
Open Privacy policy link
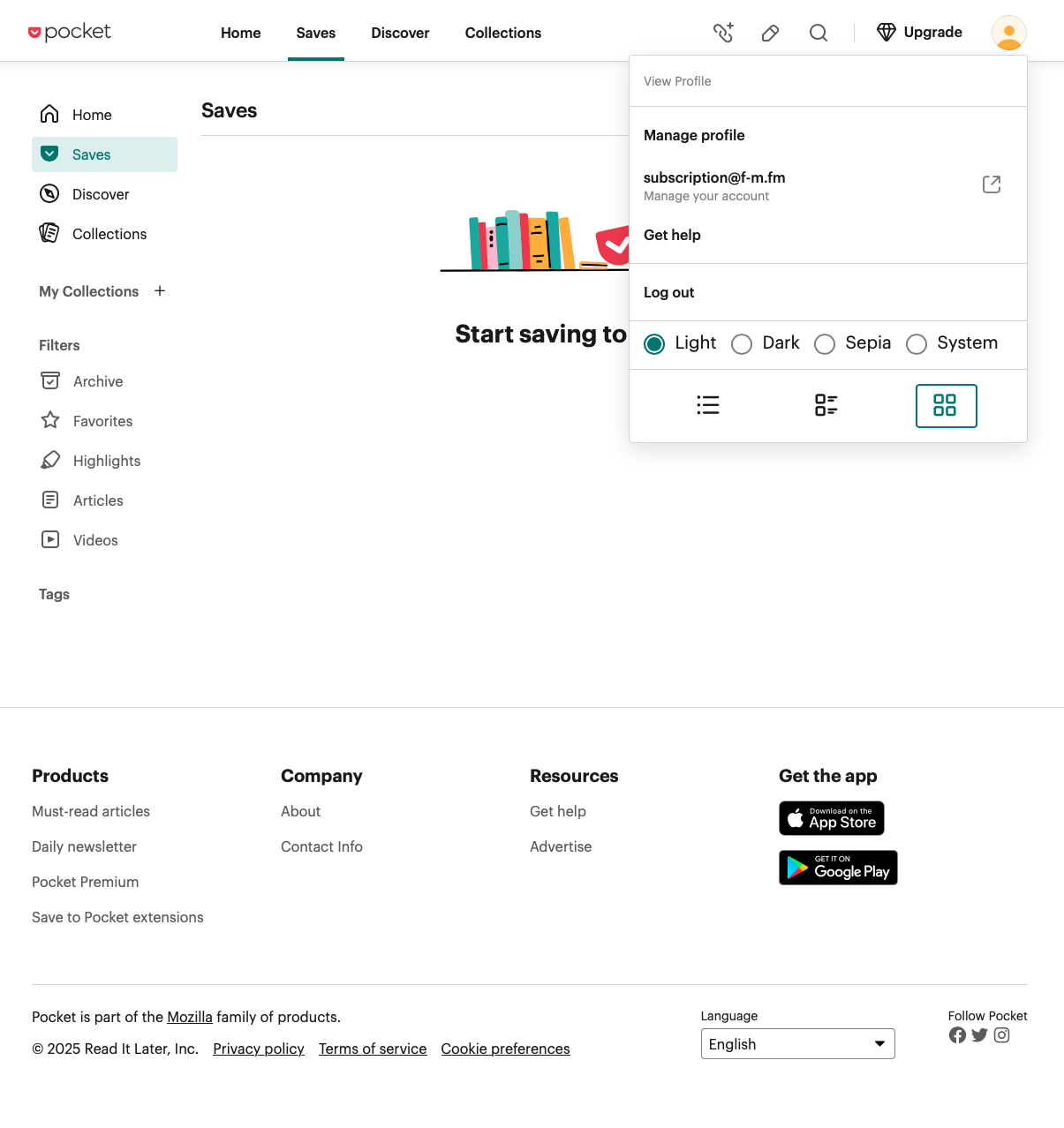coord(259,1049)
